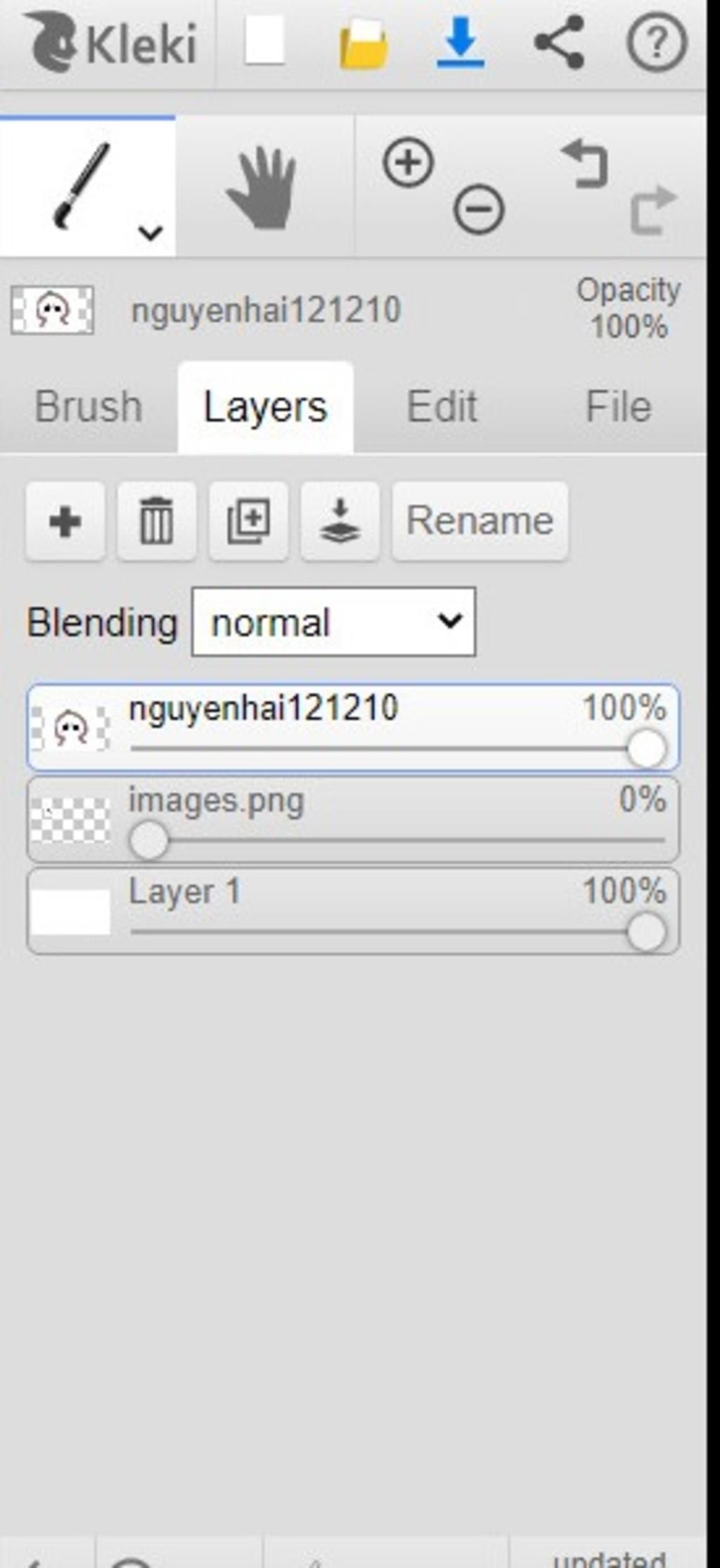
Task: Click the Zoom out icon
Action: pos(479,209)
